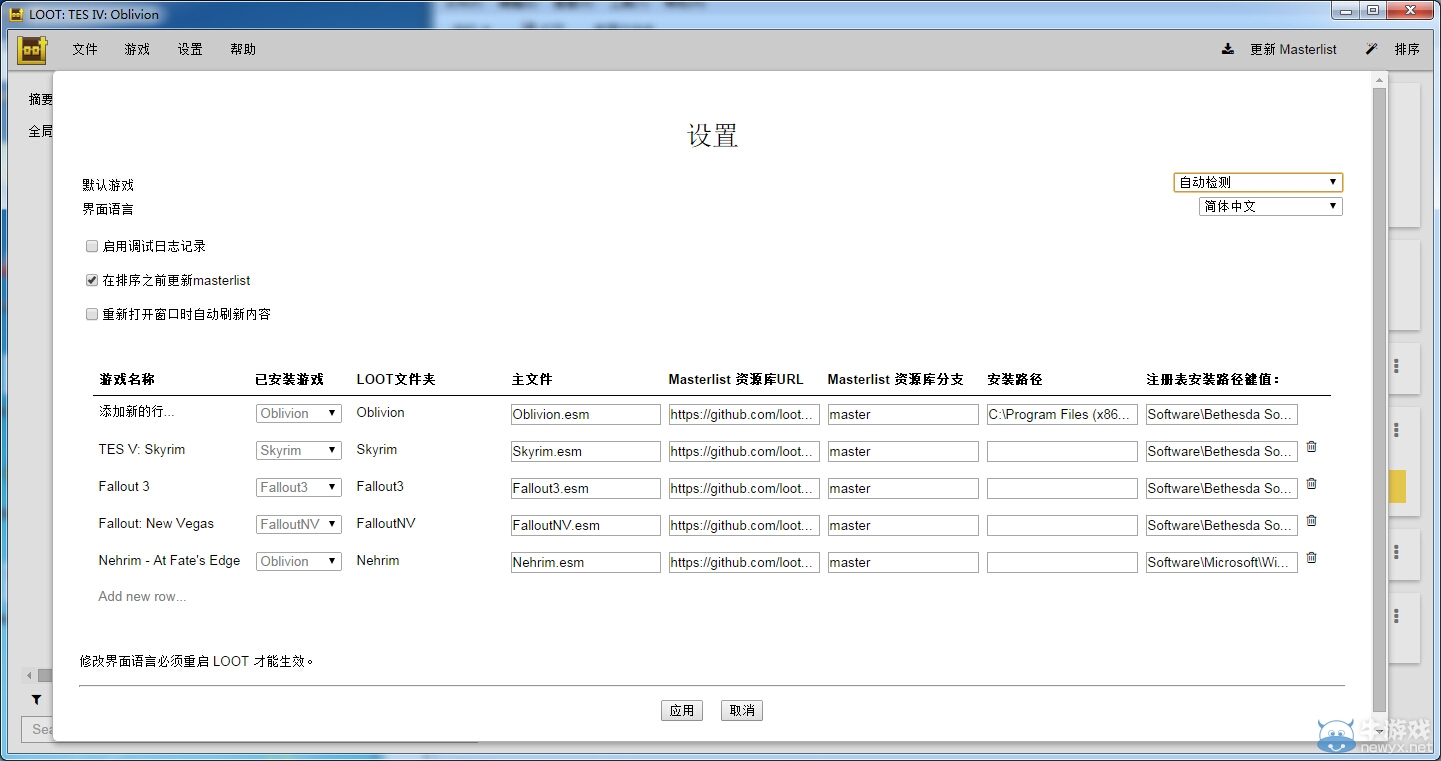Click branch field 'master' in FalloutNV.esm row
1441x761 pixels.
click(x=903, y=525)
